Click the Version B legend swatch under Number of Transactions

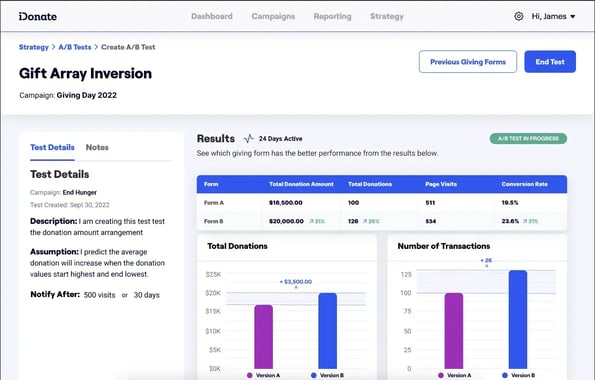[x=505, y=375]
